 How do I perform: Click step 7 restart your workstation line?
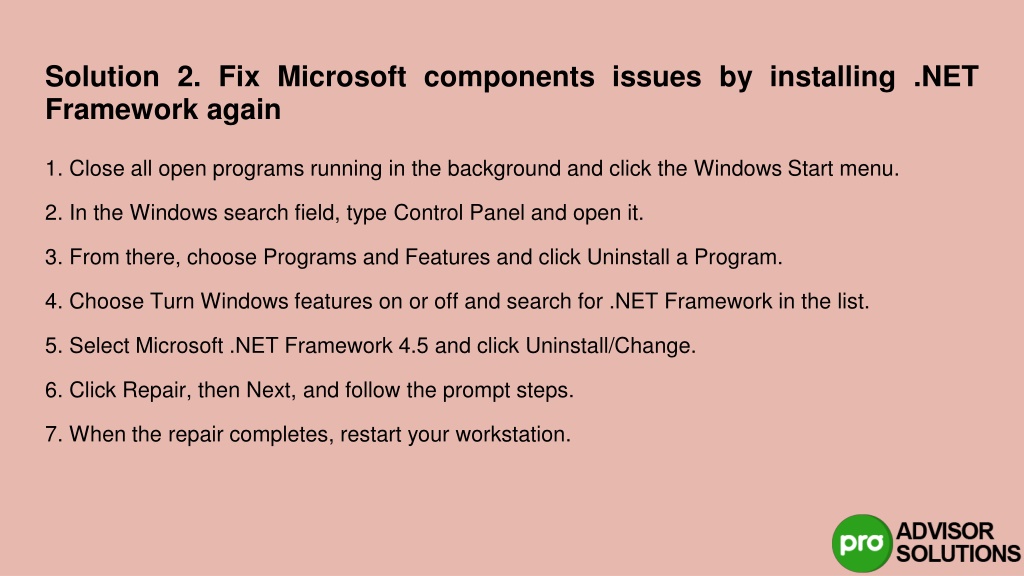click(308, 435)
